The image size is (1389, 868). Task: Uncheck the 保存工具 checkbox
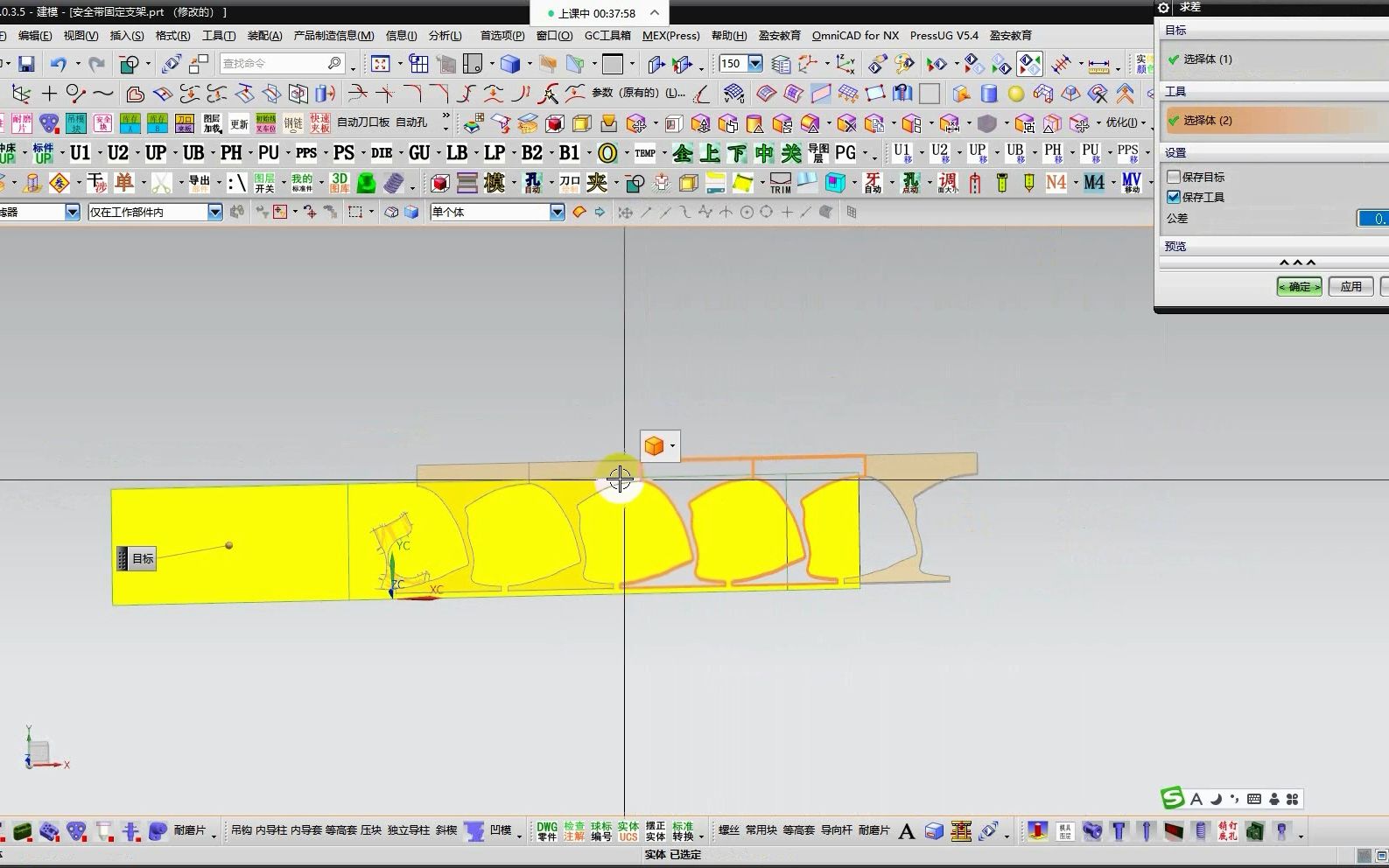click(1175, 197)
